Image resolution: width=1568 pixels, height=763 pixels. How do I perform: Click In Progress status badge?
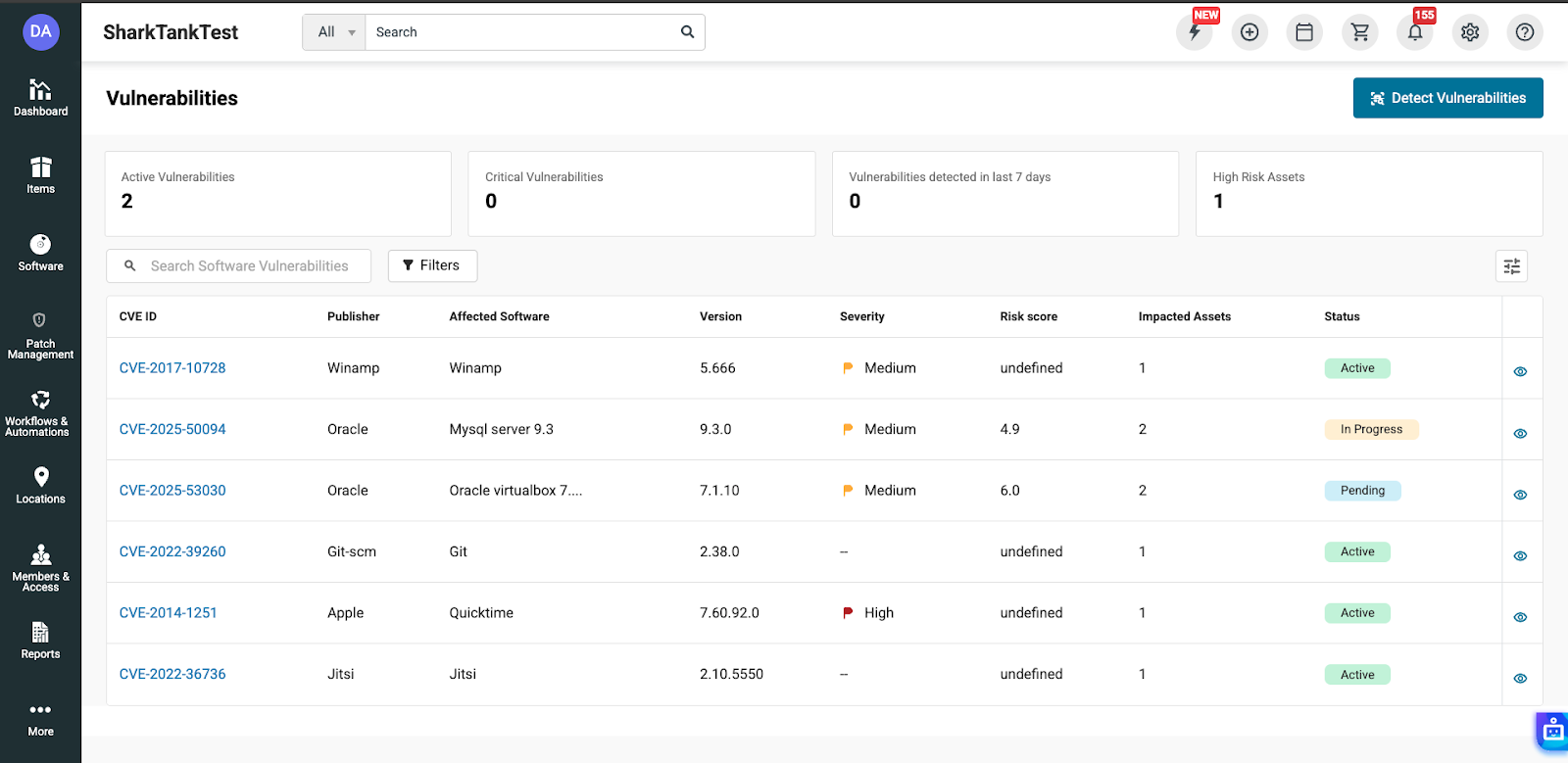1371,429
